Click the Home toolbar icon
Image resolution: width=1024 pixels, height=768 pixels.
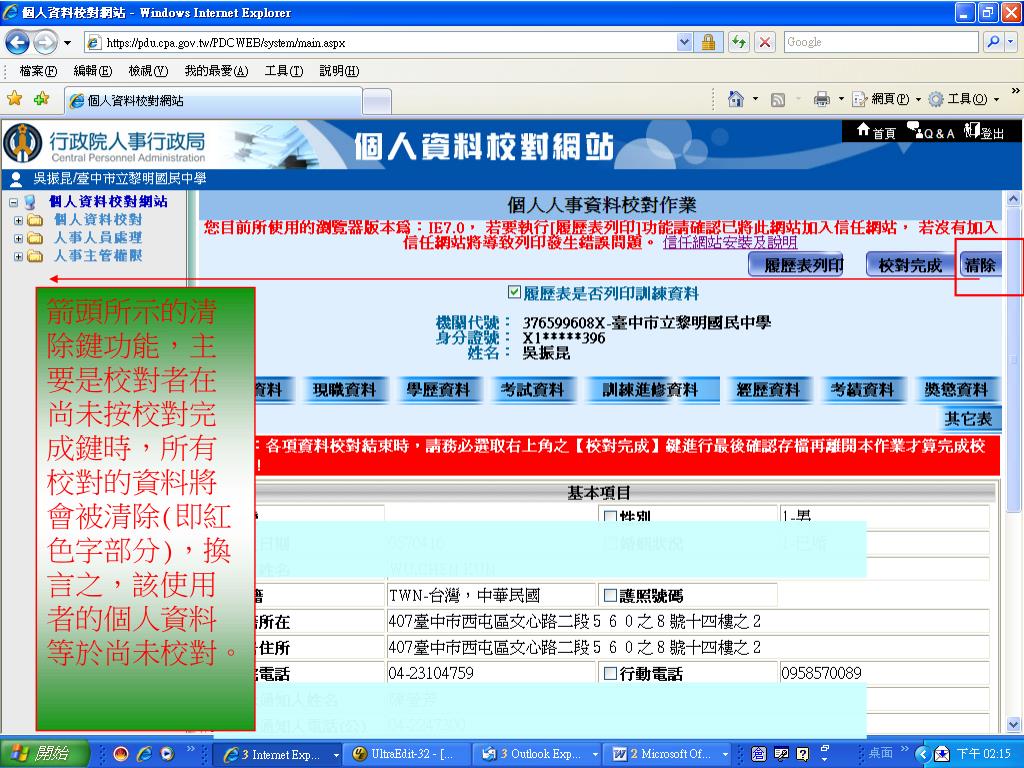735,99
